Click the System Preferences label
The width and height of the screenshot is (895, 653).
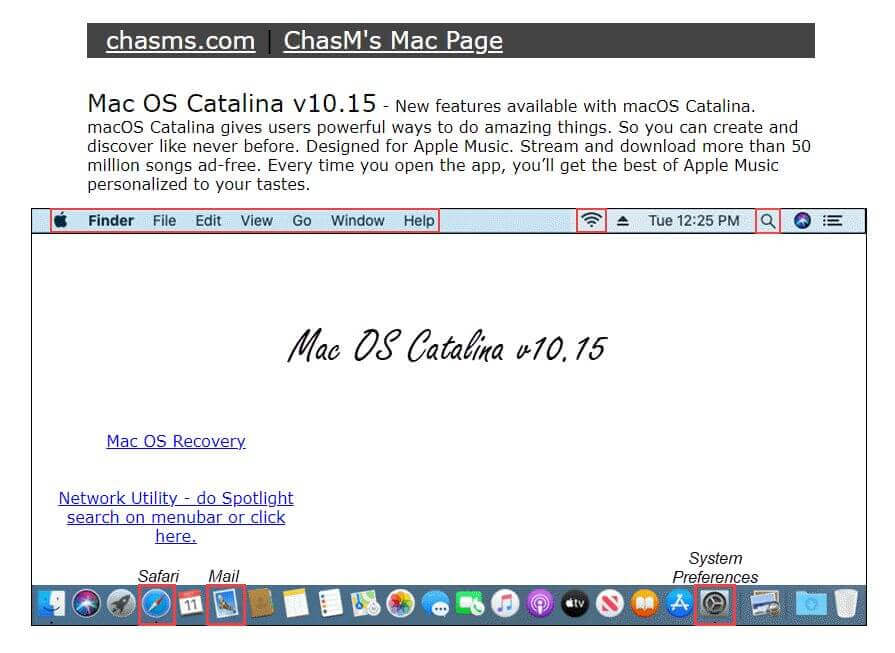click(715, 567)
